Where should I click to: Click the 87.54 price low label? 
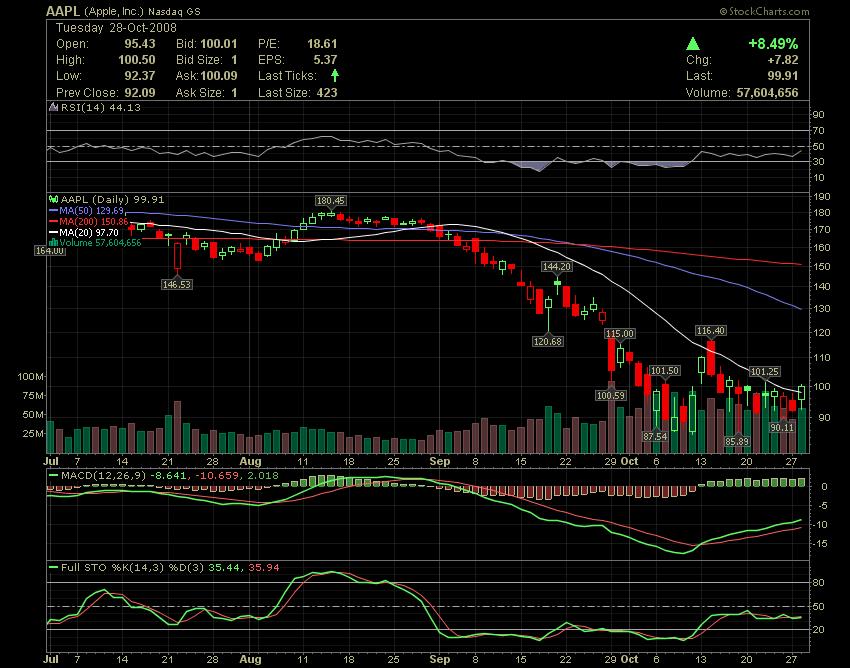[655, 436]
